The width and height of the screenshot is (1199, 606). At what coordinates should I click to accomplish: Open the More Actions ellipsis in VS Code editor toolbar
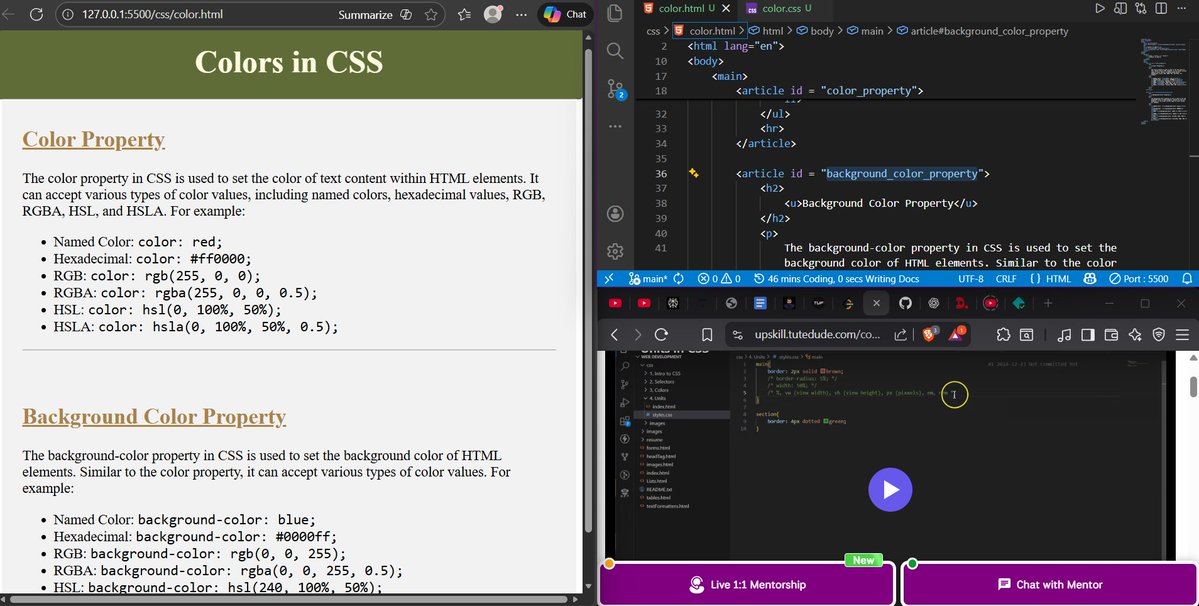coord(1182,8)
